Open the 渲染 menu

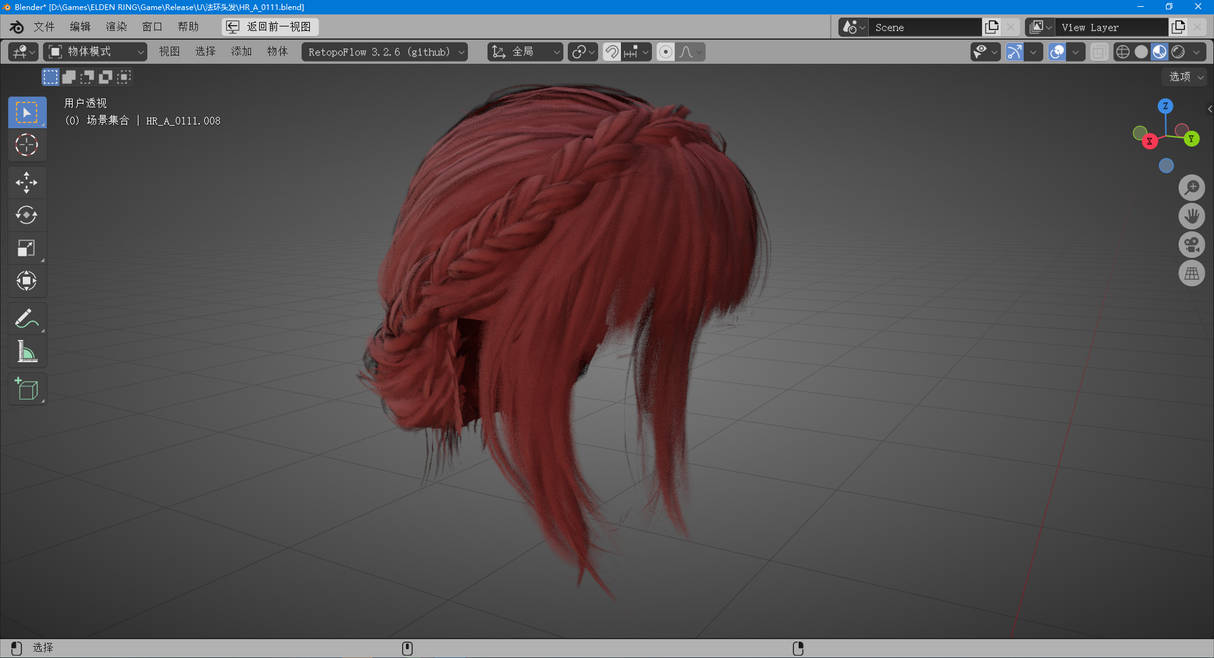[x=116, y=27]
